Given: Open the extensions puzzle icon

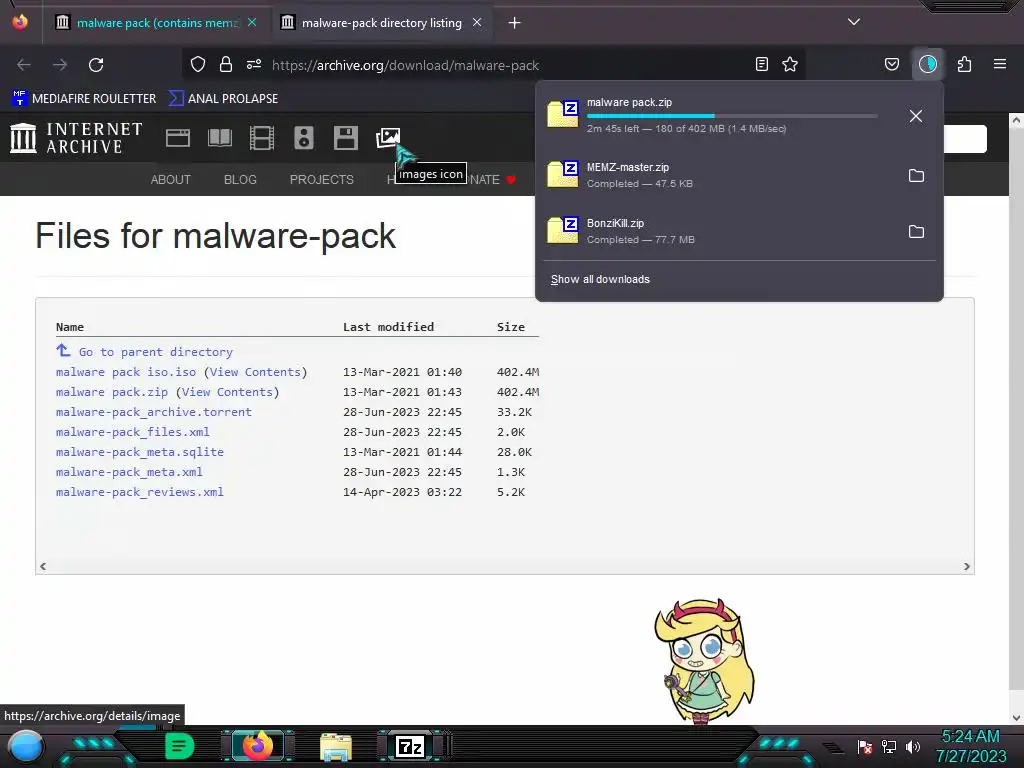Looking at the screenshot, I should pyautogui.click(x=964, y=64).
